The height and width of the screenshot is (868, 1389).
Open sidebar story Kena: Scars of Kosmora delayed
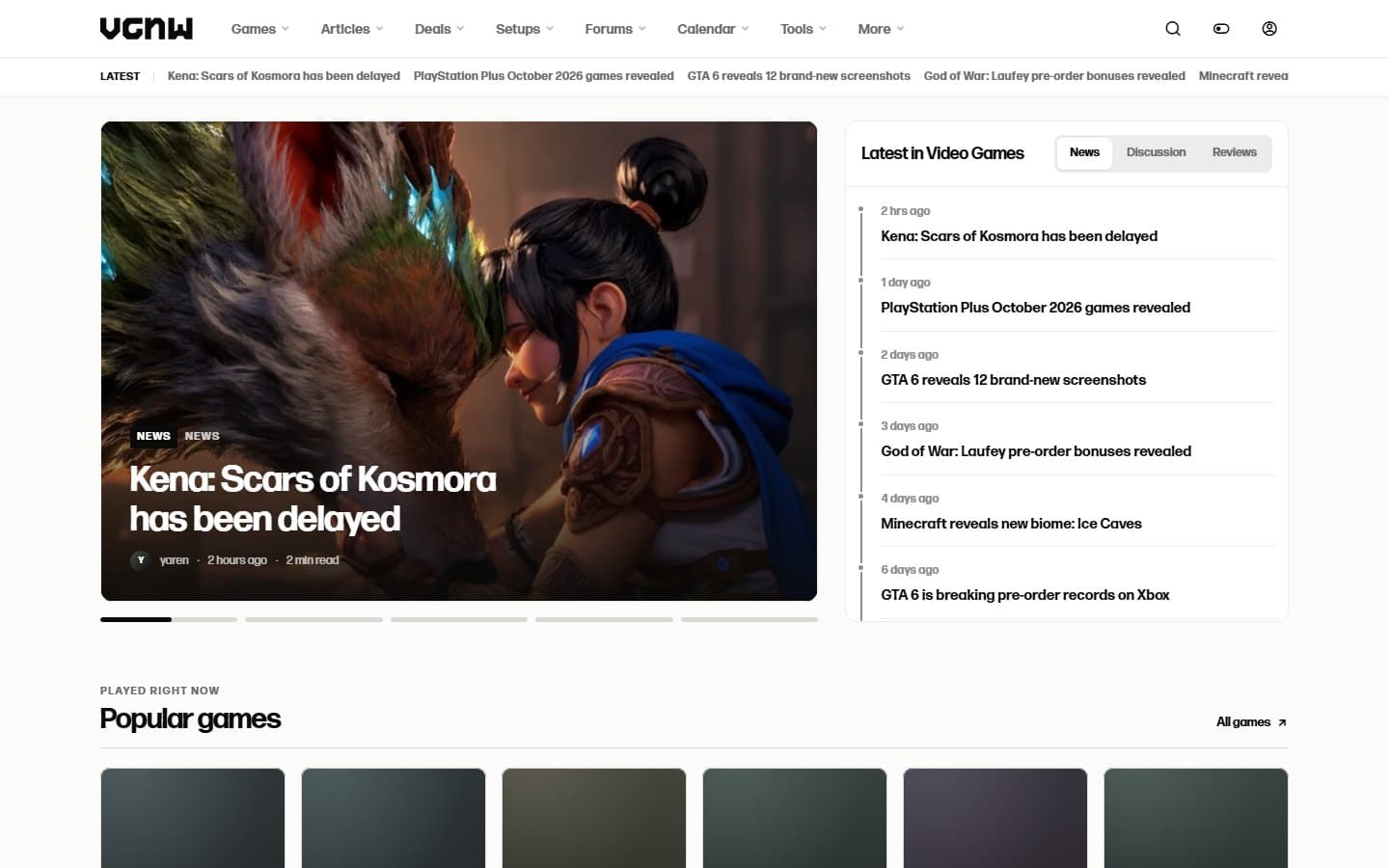tap(1019, 236)
